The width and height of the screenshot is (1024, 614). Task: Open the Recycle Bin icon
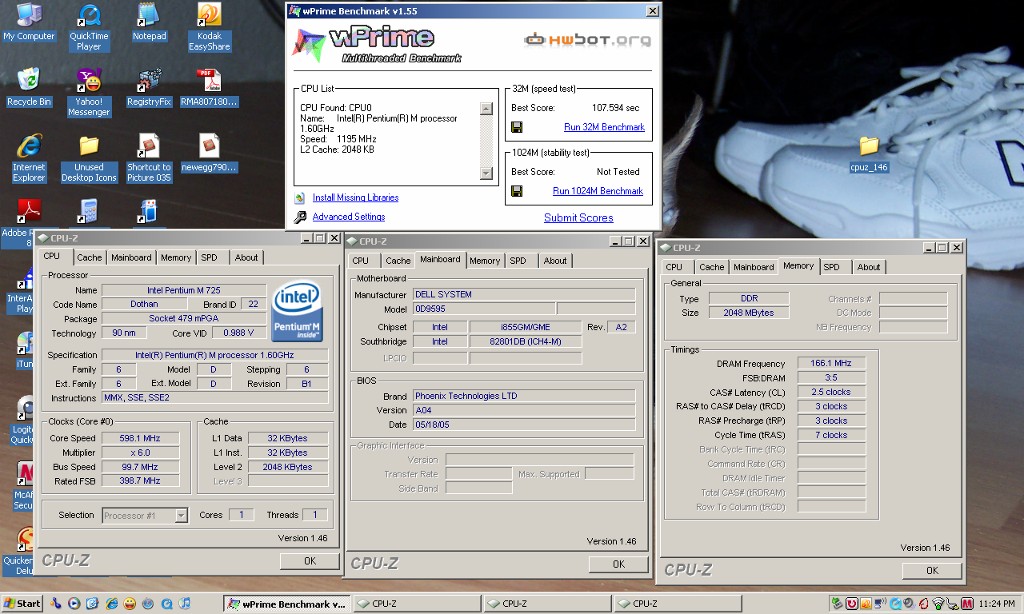pyautogui.click(x=29, y=88)
